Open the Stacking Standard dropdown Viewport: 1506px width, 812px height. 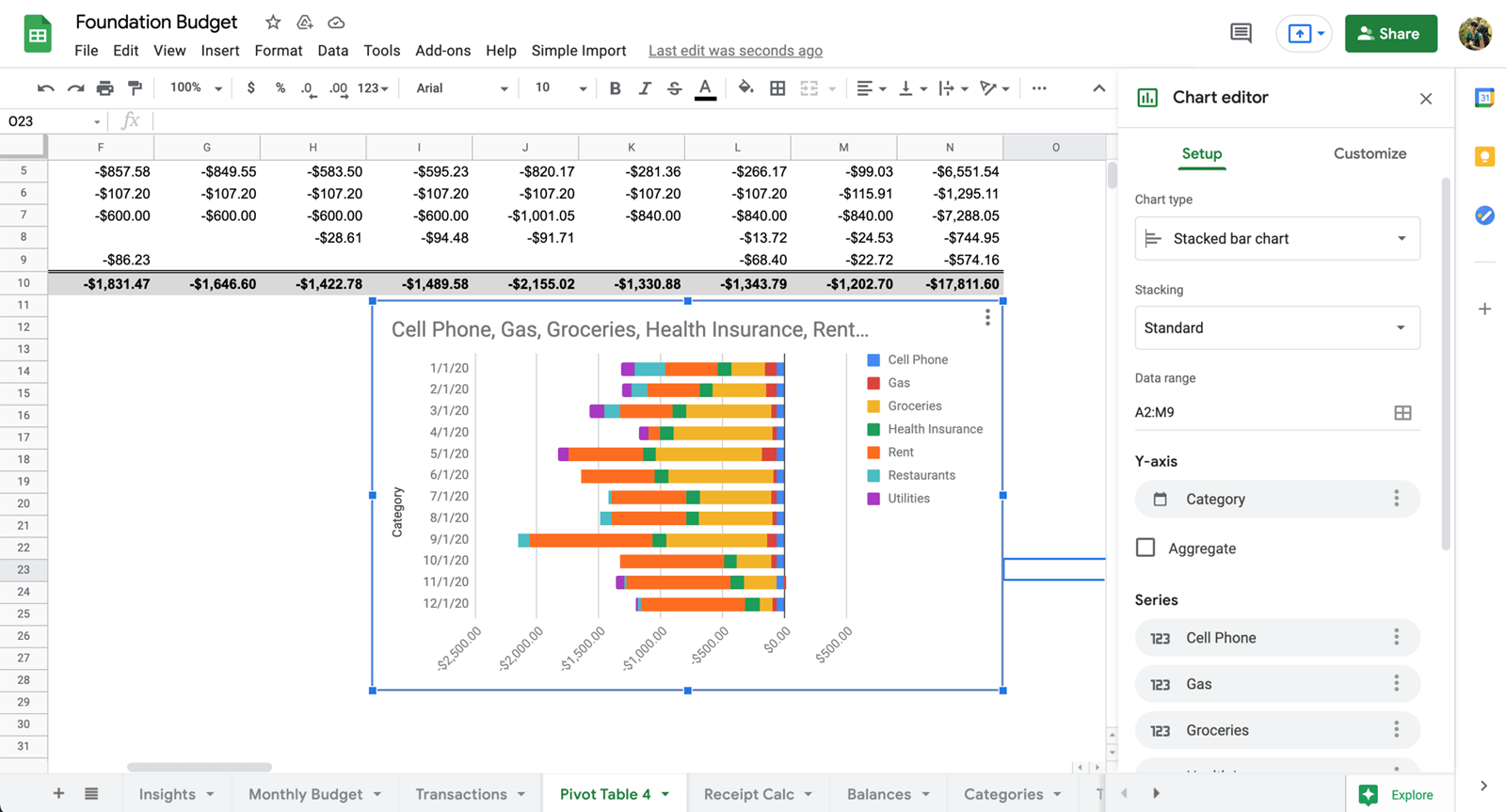click(1277, 327)
